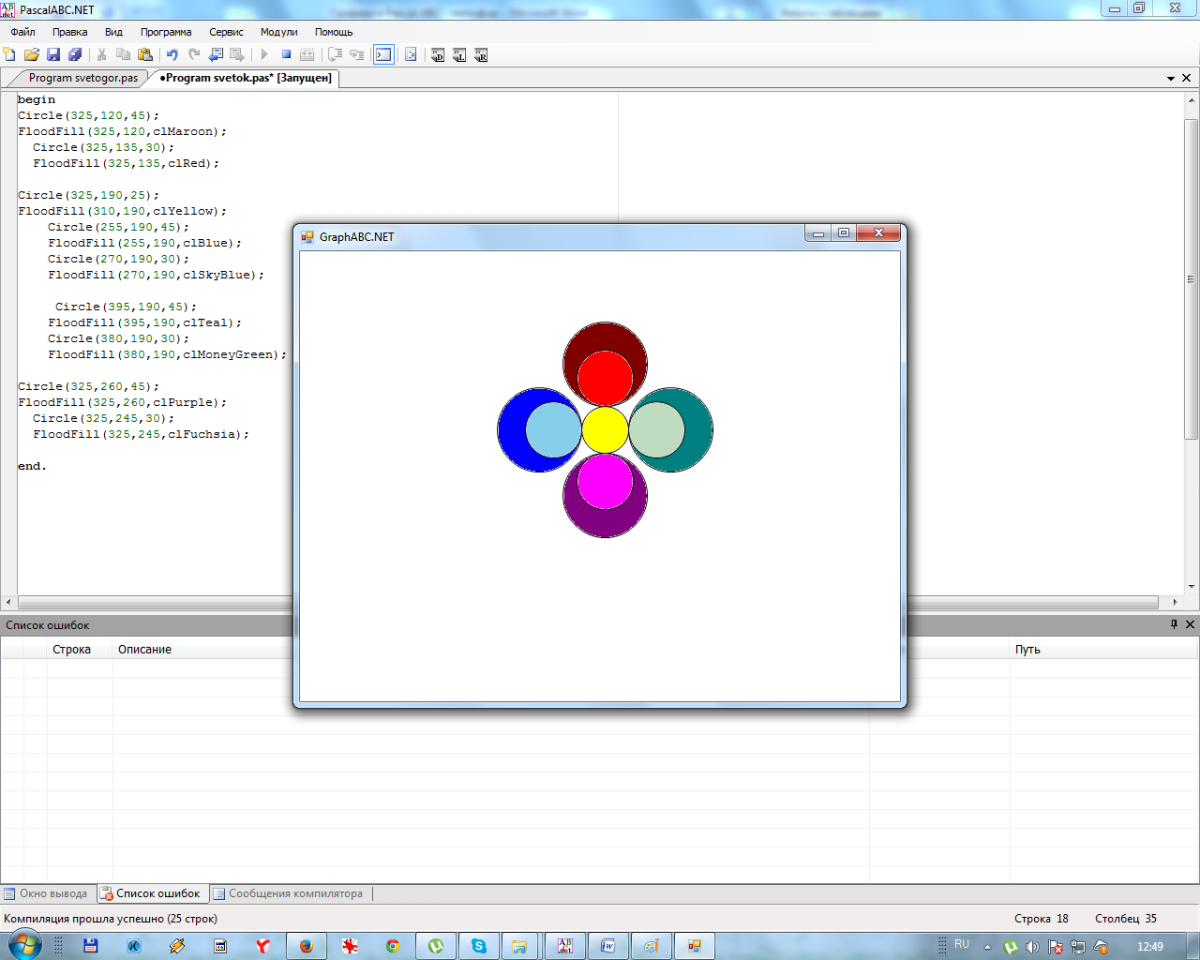Save the current program with the floppy icon
This screenshot has width=1200, height=960.
coord(53,55)
